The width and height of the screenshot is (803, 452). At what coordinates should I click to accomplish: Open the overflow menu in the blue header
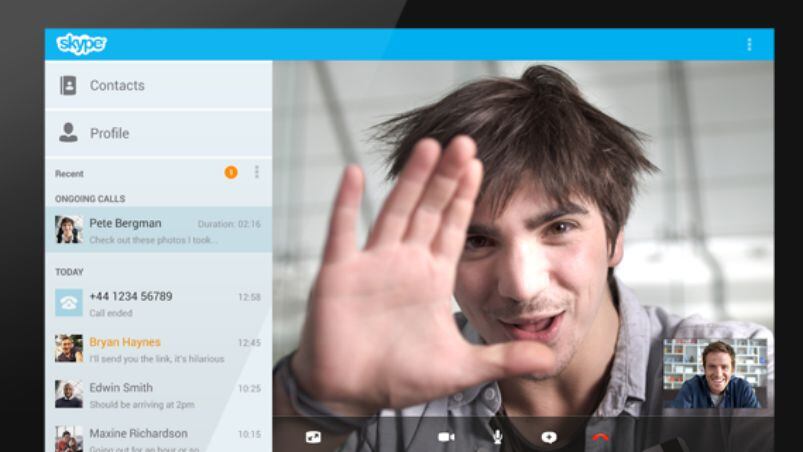tap(749, 45)
